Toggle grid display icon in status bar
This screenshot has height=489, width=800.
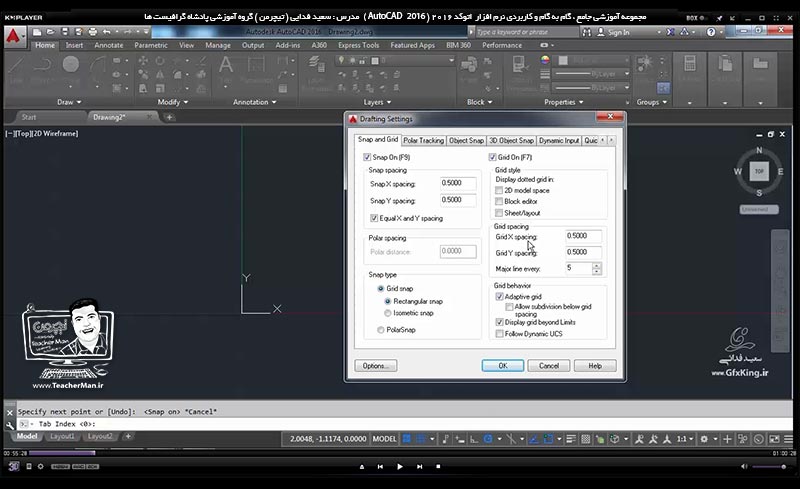(x=407, y=439)
